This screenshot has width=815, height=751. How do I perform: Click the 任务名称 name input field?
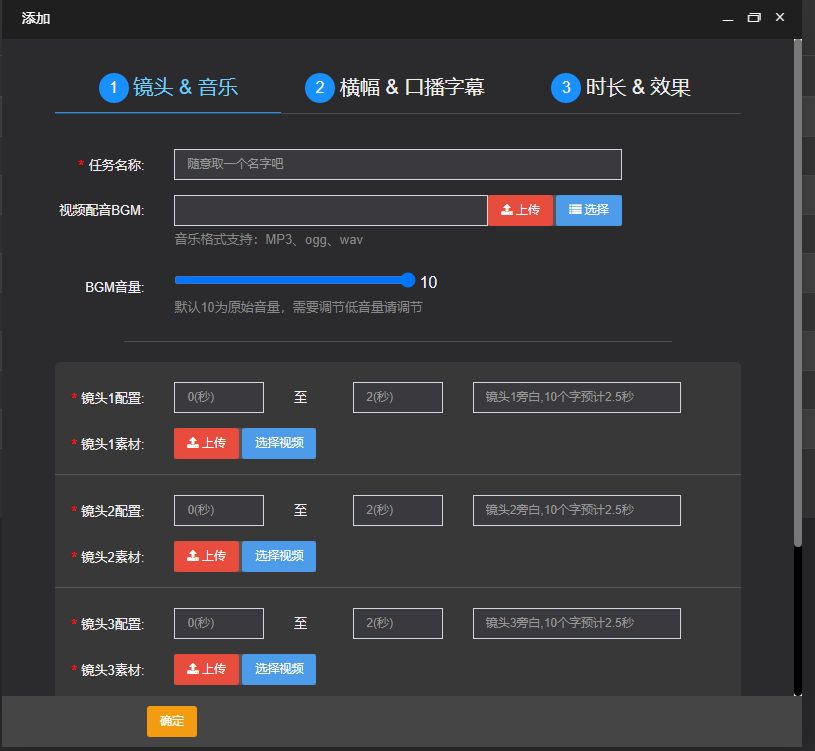(x=397, y=164)
